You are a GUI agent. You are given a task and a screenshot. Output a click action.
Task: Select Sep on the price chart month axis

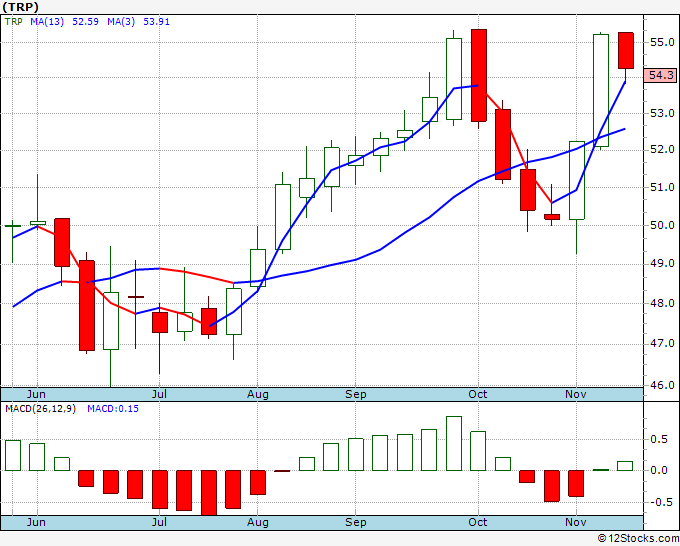pos(356,394)
